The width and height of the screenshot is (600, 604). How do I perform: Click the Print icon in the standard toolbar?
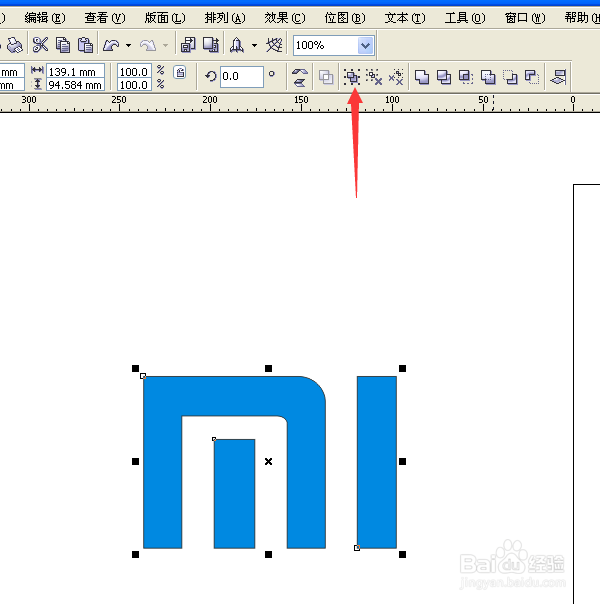(x=15, y=45)
